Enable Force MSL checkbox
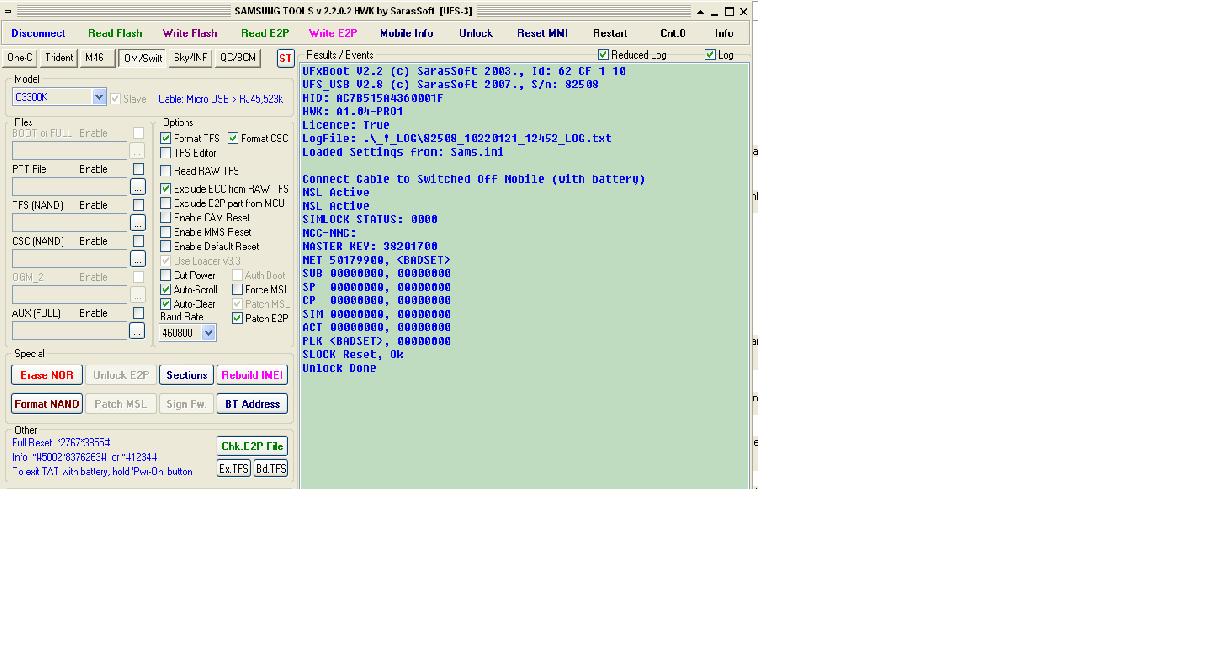 coord(238,290)
